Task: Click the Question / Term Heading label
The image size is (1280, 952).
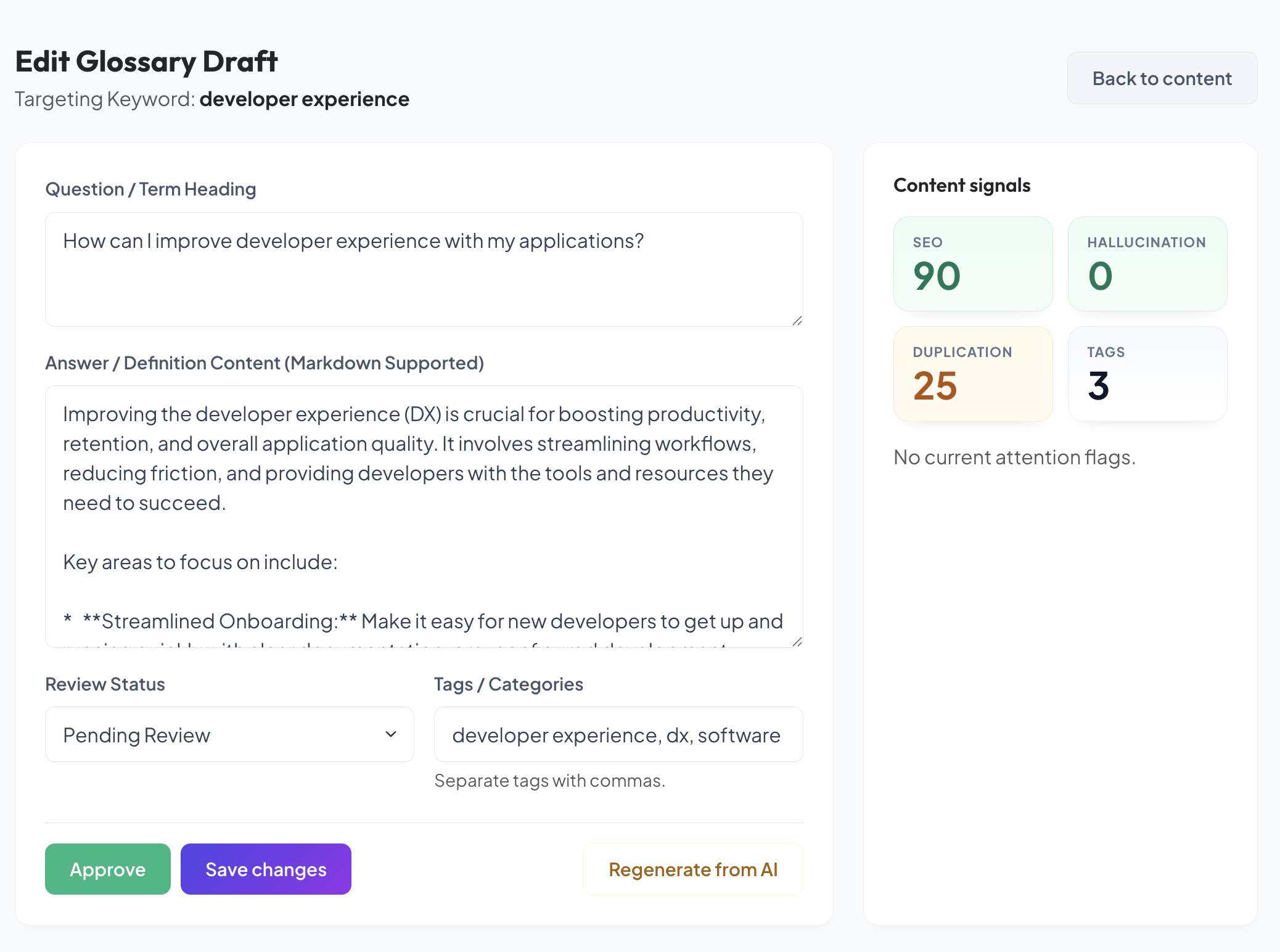Action: tap(151, 189)
